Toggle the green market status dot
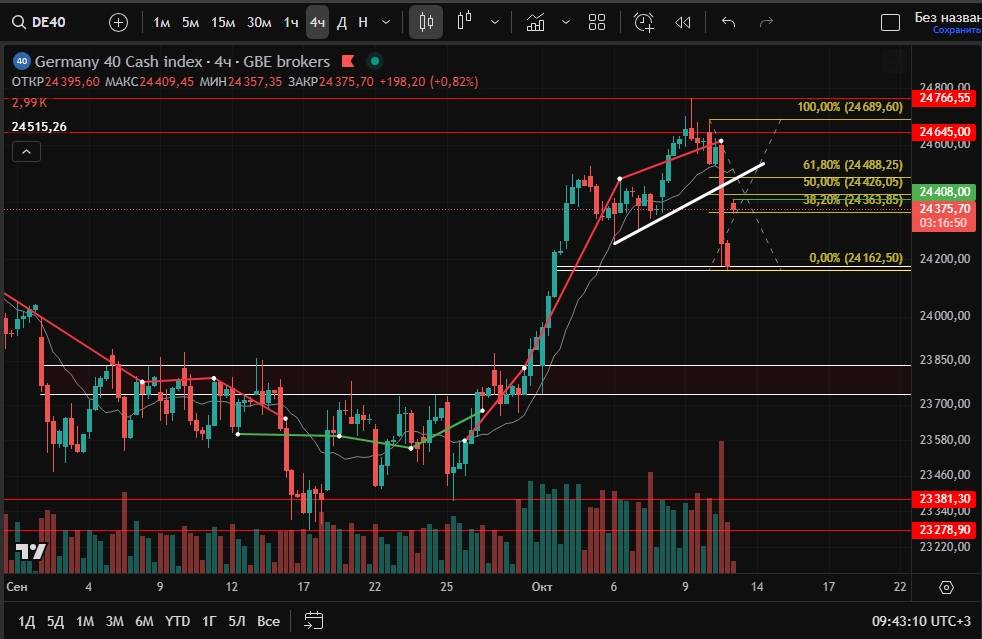The height and width of the screenshot is (639, 982). pos(374,61)
